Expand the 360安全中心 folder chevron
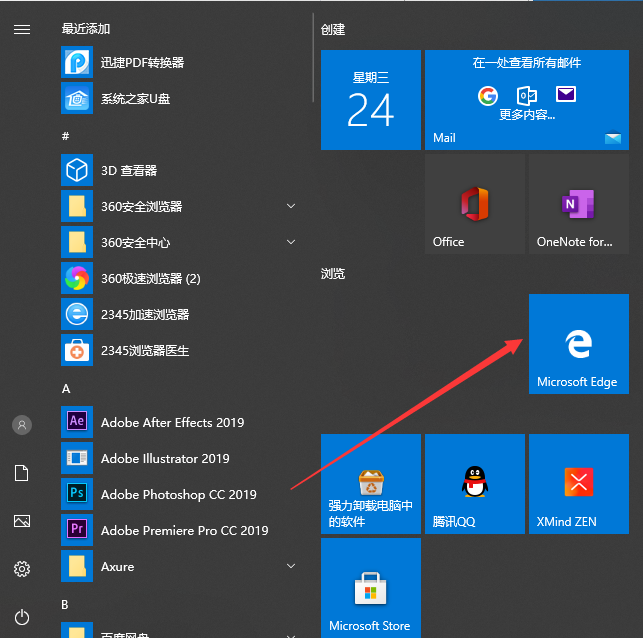 coord(291,242)
